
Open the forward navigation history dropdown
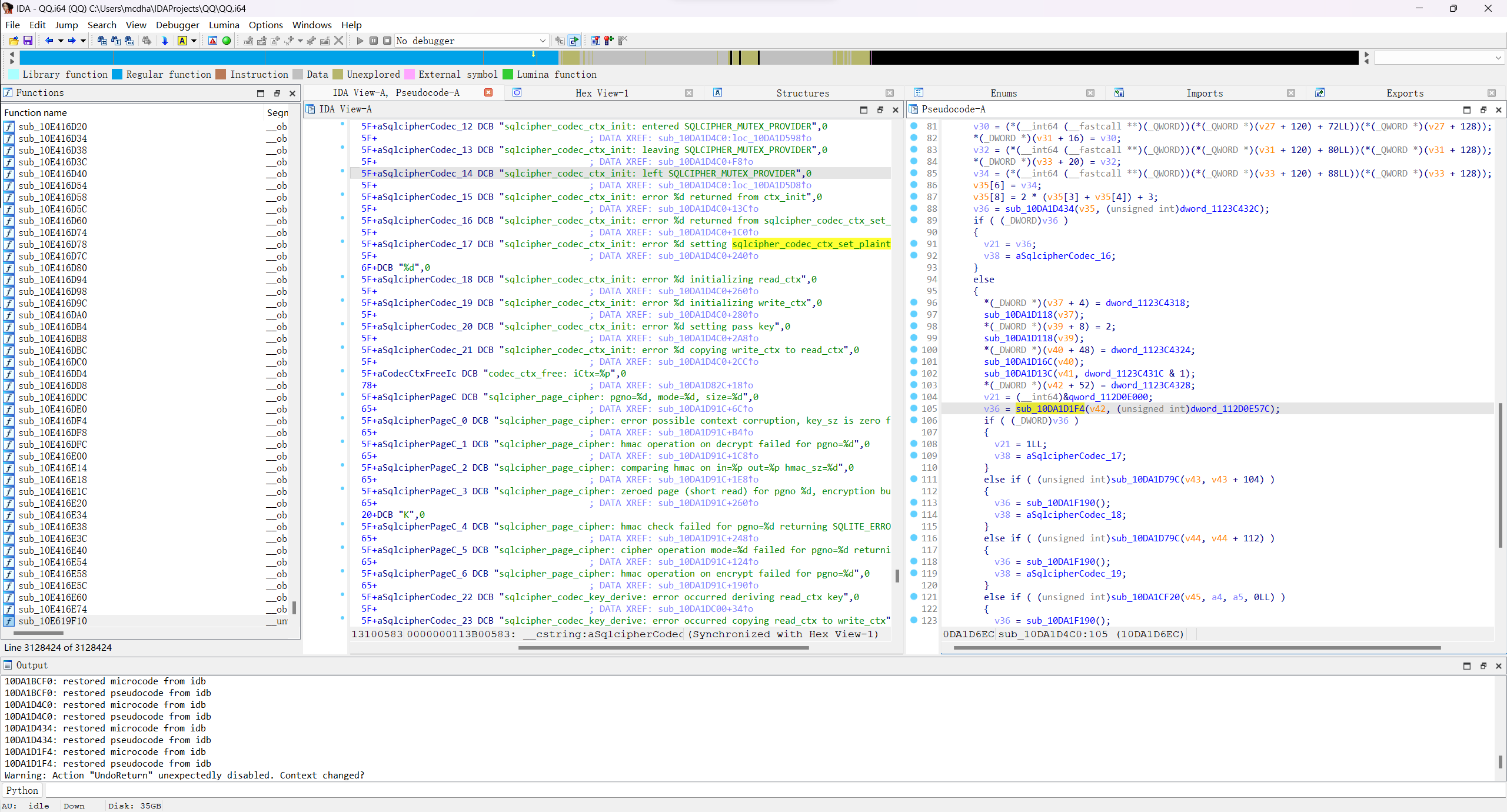(82, 41)
